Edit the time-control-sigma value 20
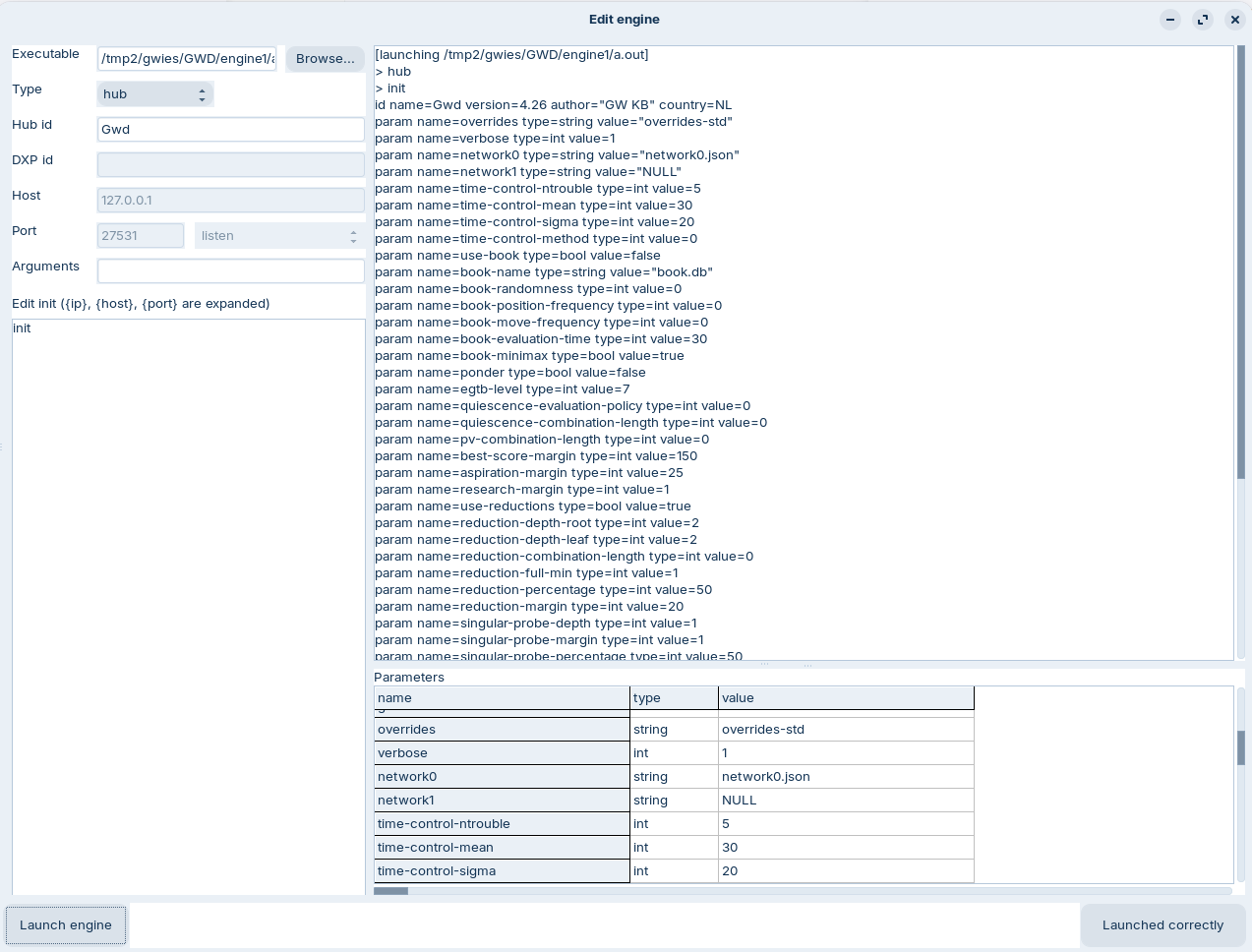This screenshot has height=952, width=1252. 846,871
